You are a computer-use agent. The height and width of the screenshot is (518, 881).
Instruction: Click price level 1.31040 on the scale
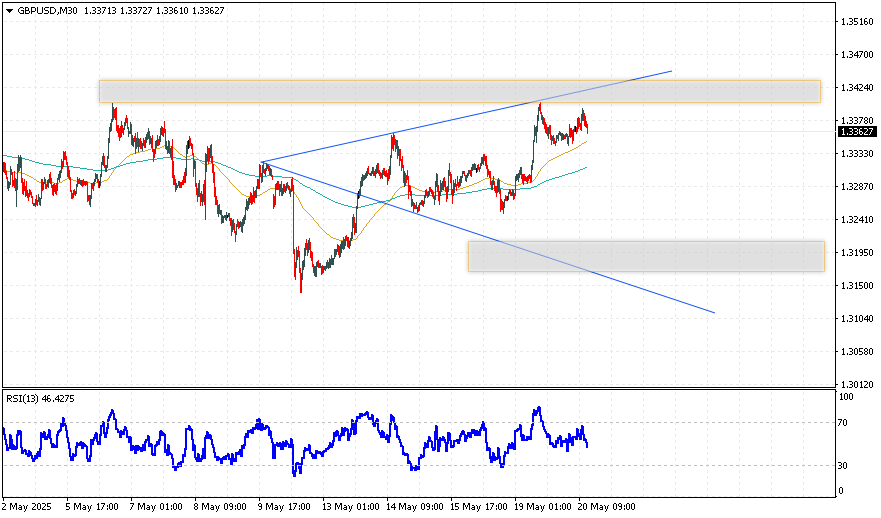pyautogui.click(x=857, y=319)
